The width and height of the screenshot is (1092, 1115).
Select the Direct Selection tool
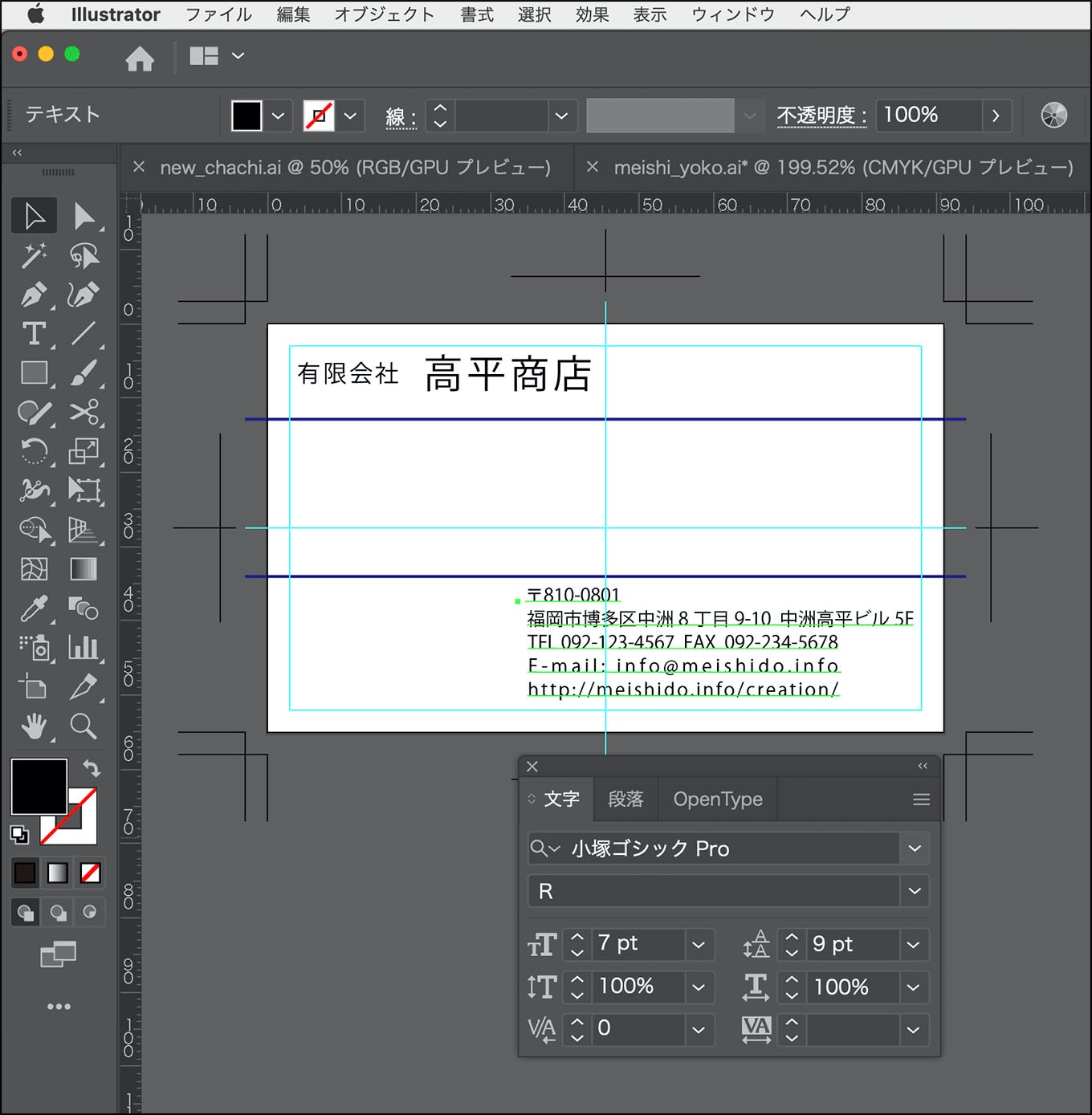(x=84, y=216)
